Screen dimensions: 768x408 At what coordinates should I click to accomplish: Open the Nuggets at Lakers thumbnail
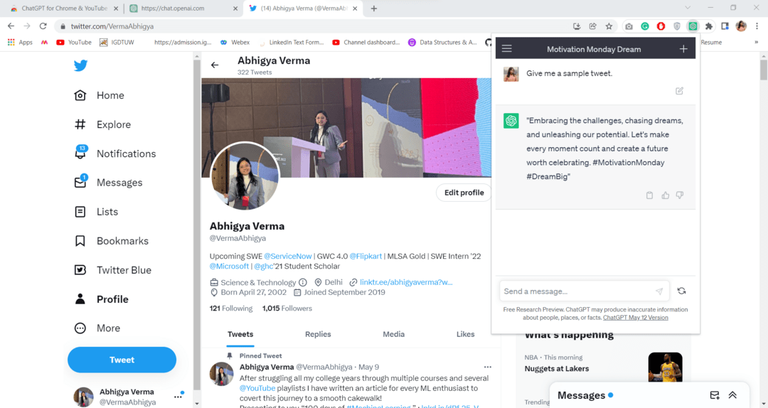pyautogui.click(x=665, y=367)
